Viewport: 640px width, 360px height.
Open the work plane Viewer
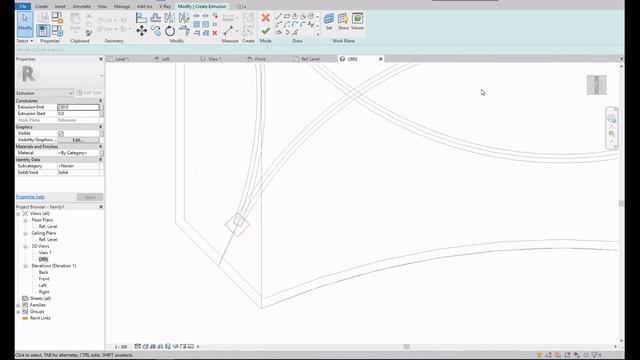357,22
